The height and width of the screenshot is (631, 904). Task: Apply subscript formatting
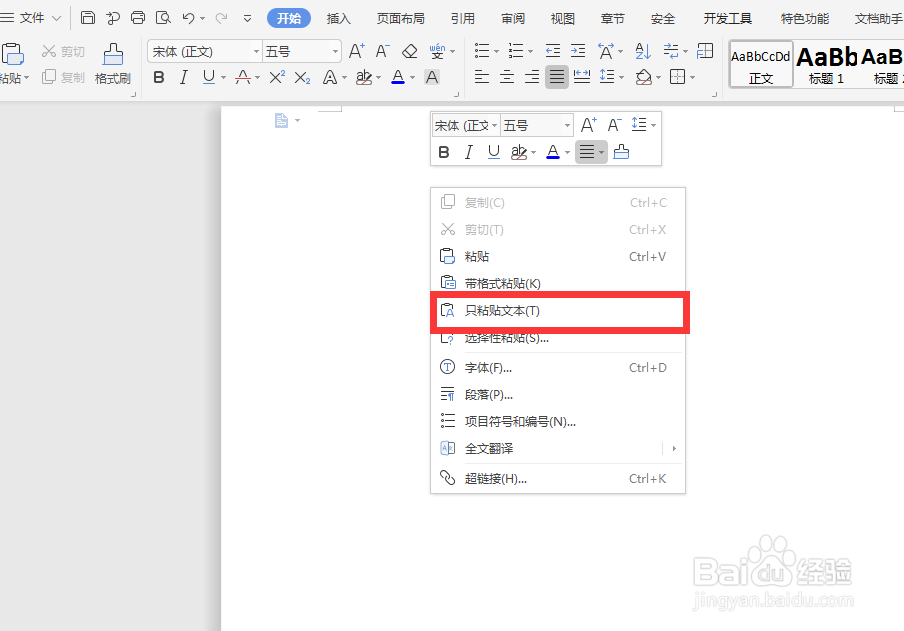(x=302, y=77)
